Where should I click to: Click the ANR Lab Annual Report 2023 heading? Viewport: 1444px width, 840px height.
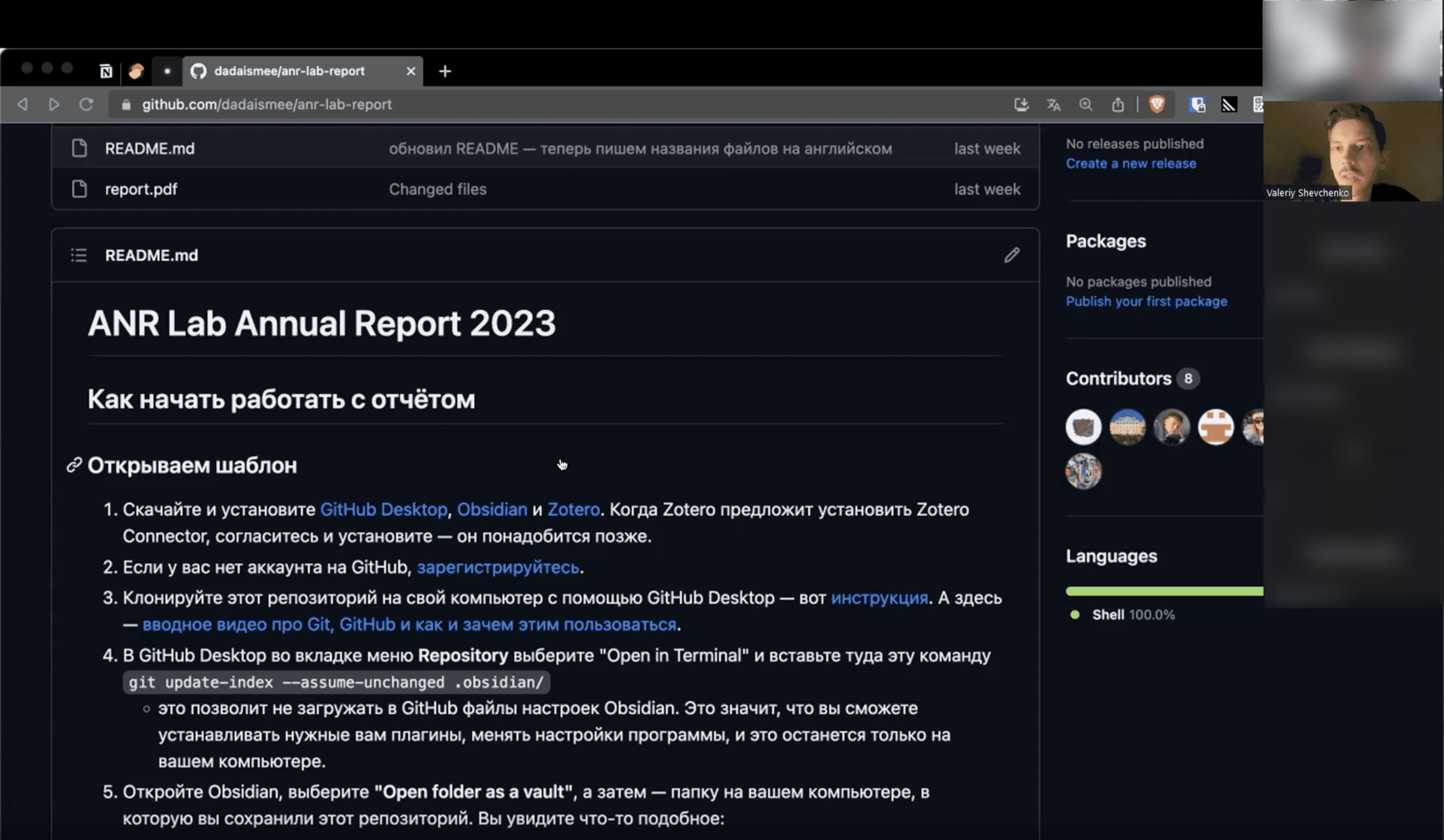click(x=321, y=323)
